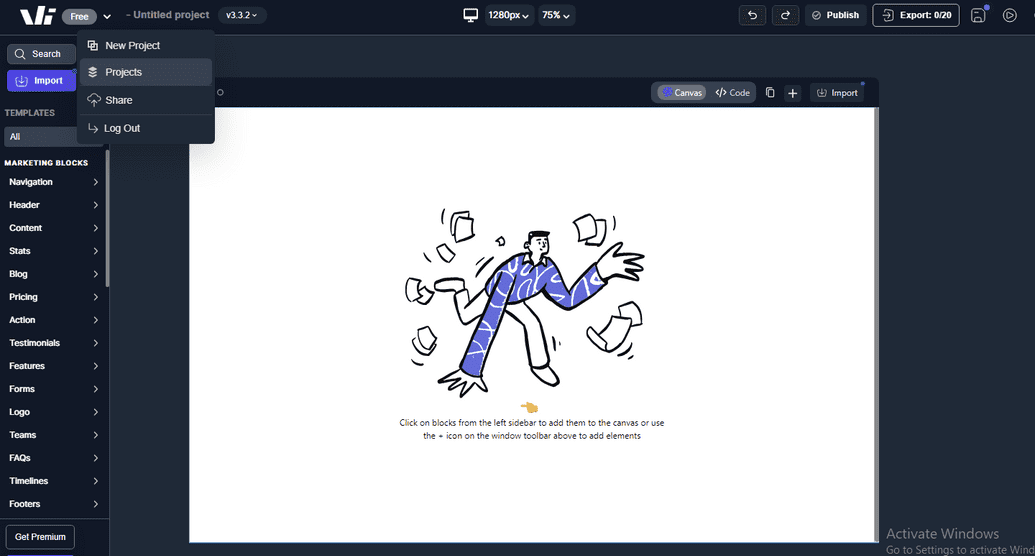
Task: Open the v3.3.2 version dropdown
Action: (x=242, y=15)
